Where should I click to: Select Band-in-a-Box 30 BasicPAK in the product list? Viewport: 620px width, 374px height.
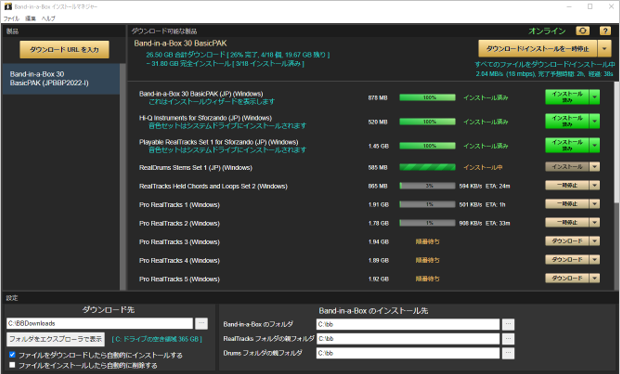point(61,79)
